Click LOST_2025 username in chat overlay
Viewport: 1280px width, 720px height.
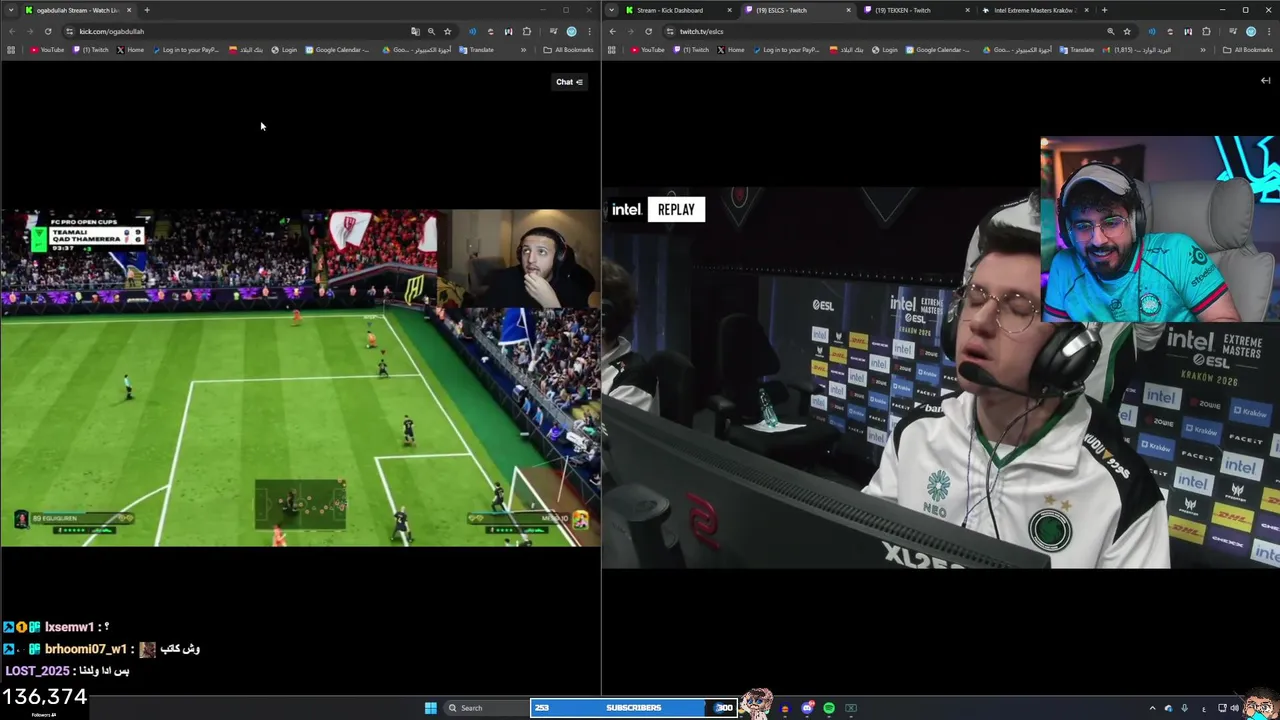37,671
